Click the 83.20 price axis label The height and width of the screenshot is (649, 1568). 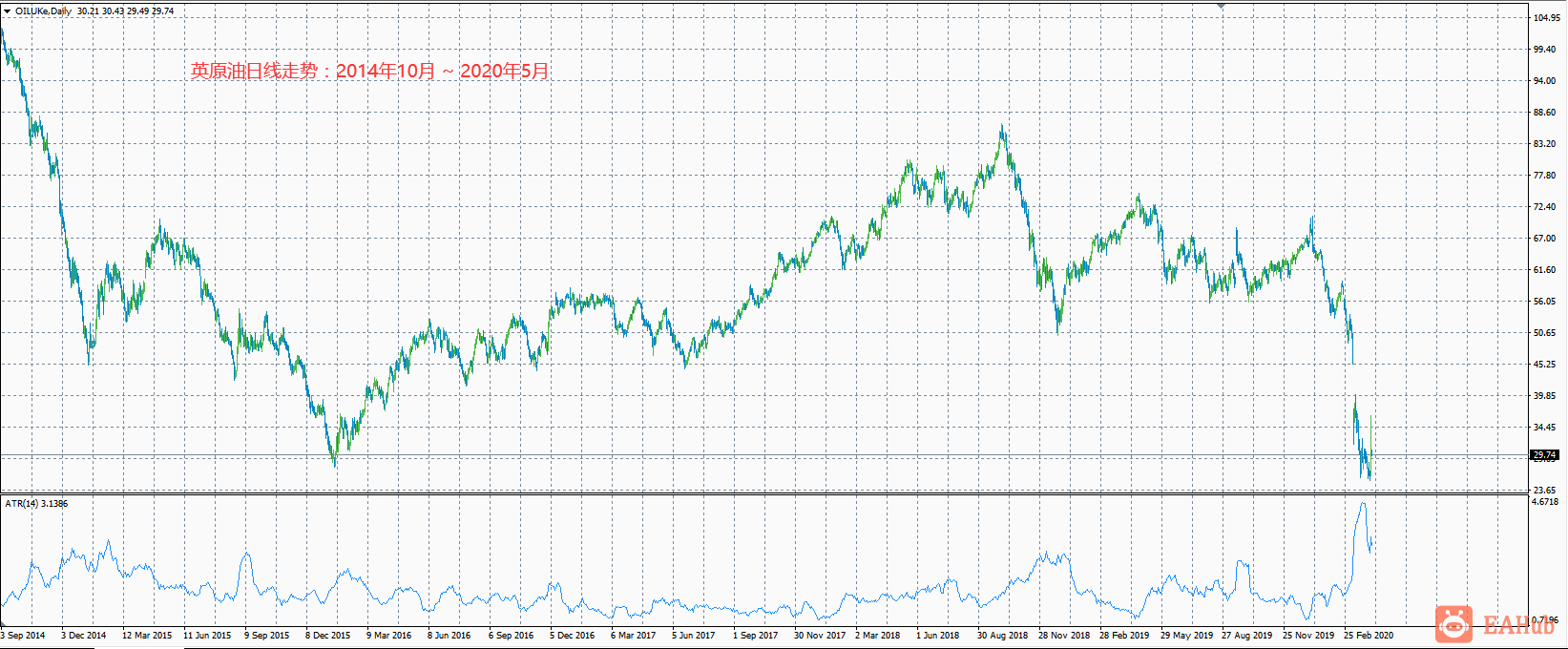tap(1545, 144)
